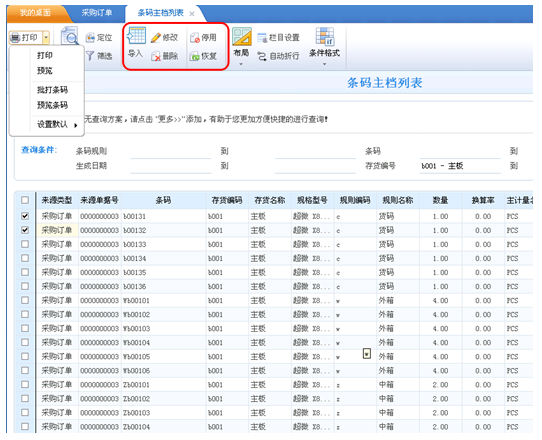Open the 布局 layout dropdown
The width and height of the screenshot is (542, 440).
[241, 64]
